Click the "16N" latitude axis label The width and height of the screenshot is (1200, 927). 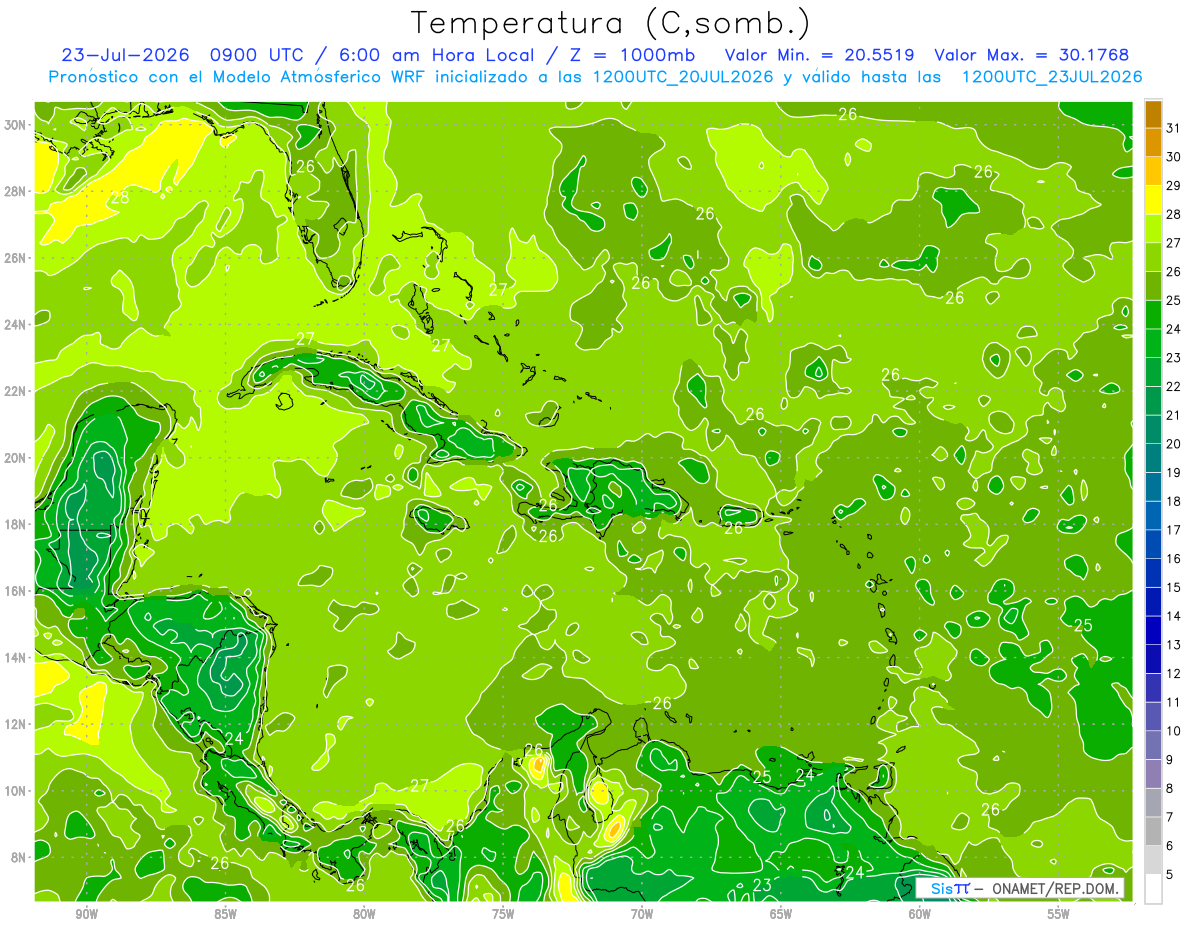coord(17,590)
